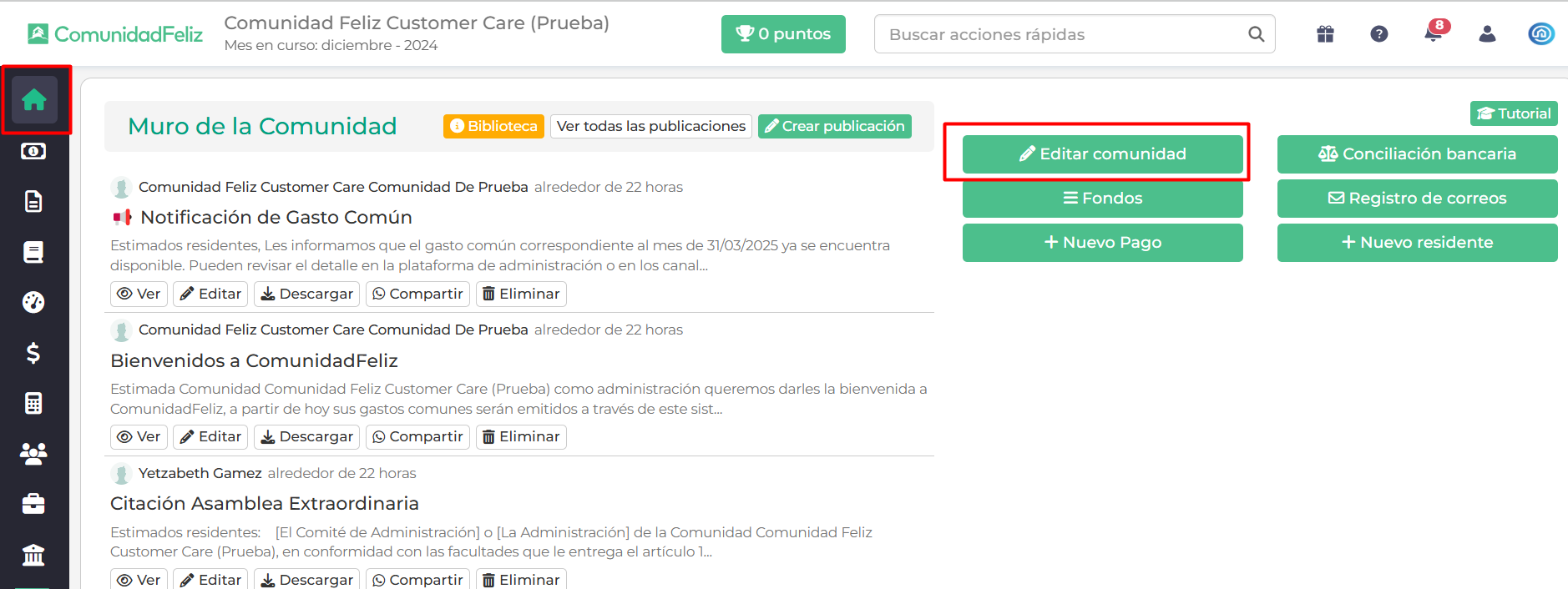
Task: Open the home icon in sidebar
Action: pos(34,100)
